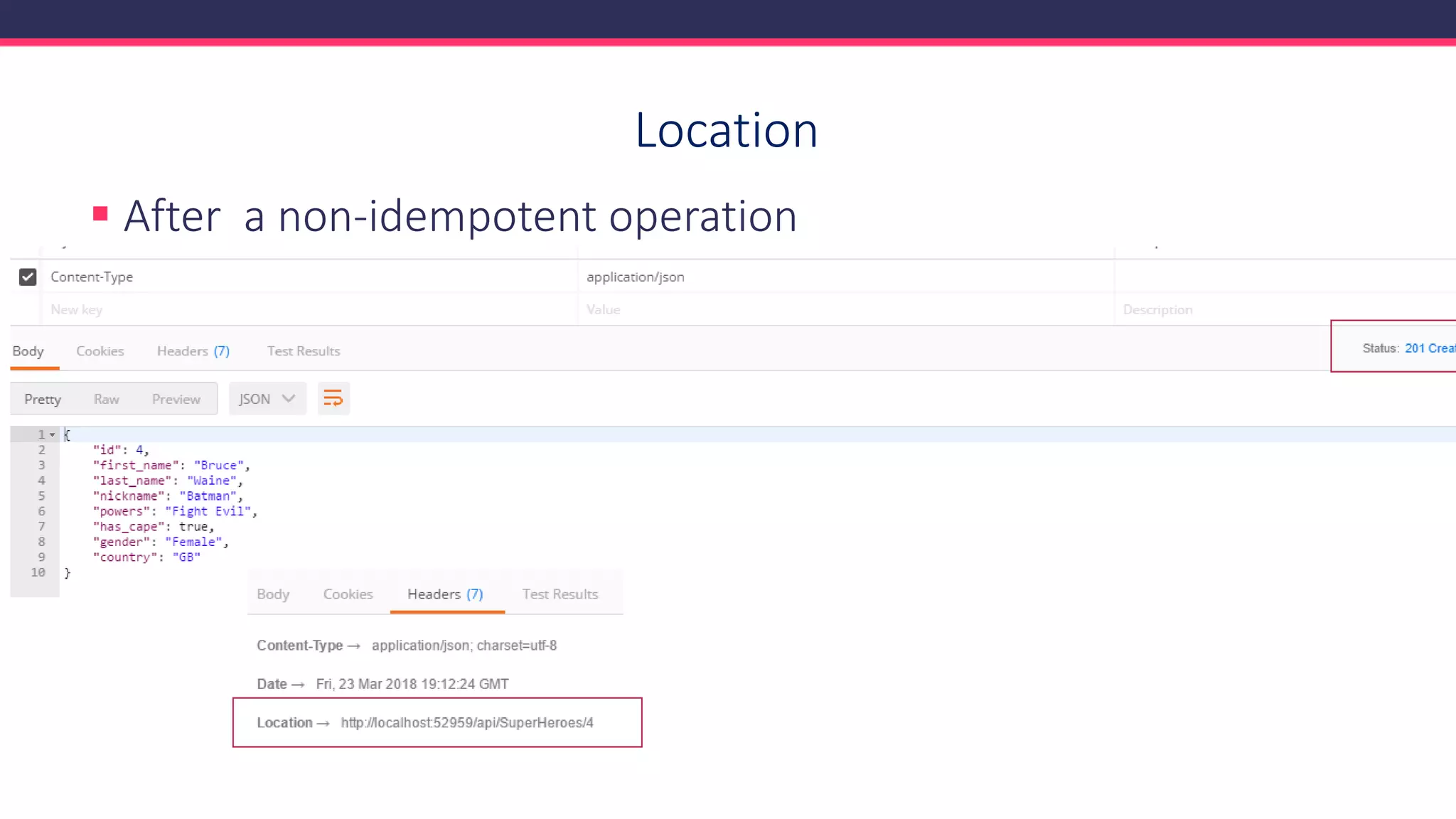Click the Description input field
This screenshot has height=819, width=1456.
coord(1157,310)
